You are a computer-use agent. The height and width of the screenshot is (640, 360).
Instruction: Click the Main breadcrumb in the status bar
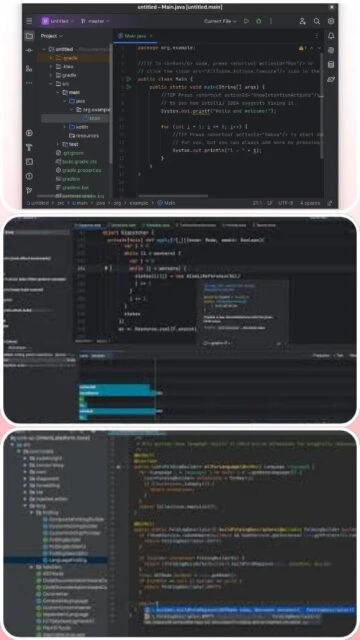(166, 203)
